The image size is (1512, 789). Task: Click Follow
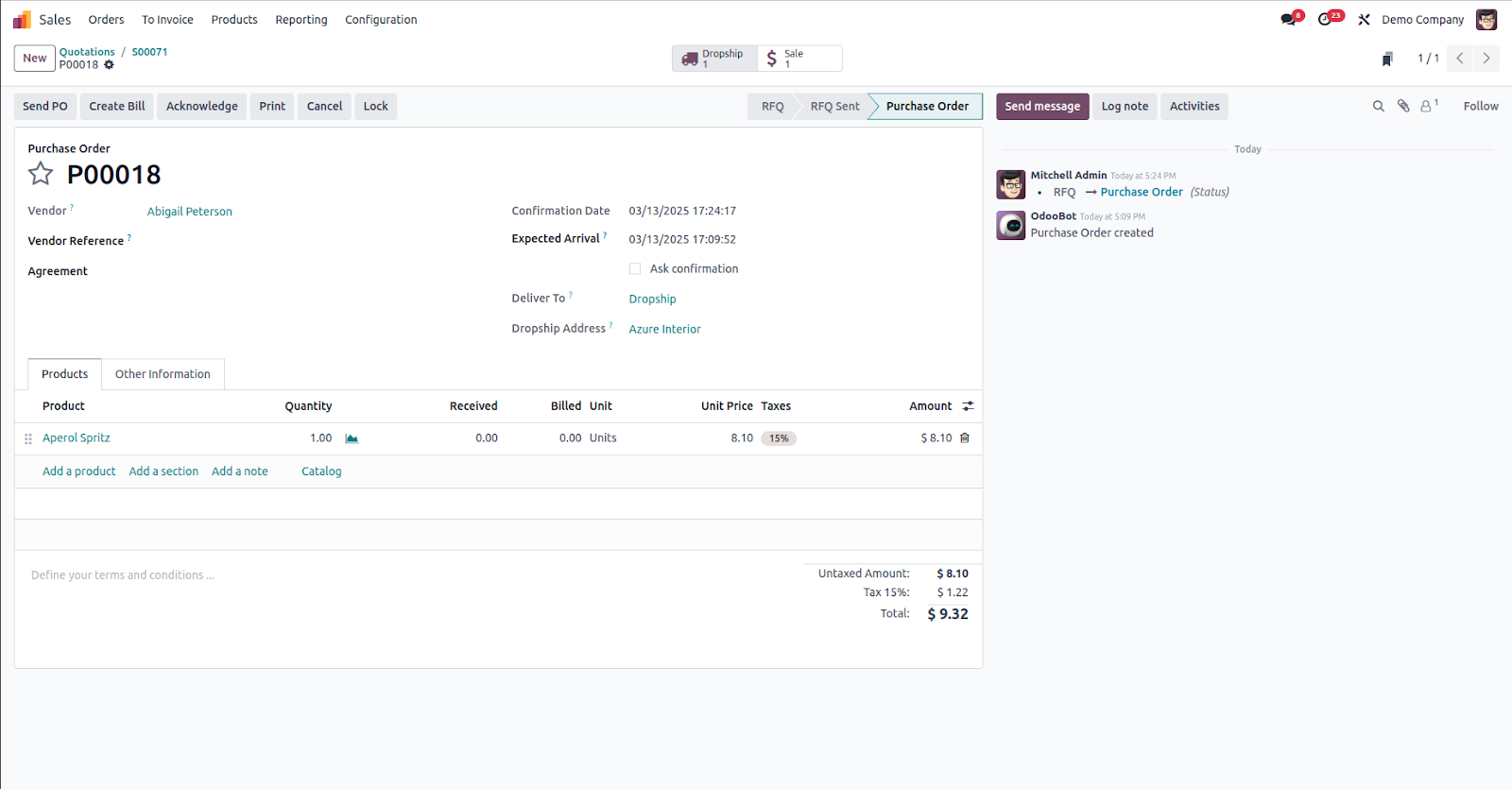pyautogui.click(x=1481, y=106)
